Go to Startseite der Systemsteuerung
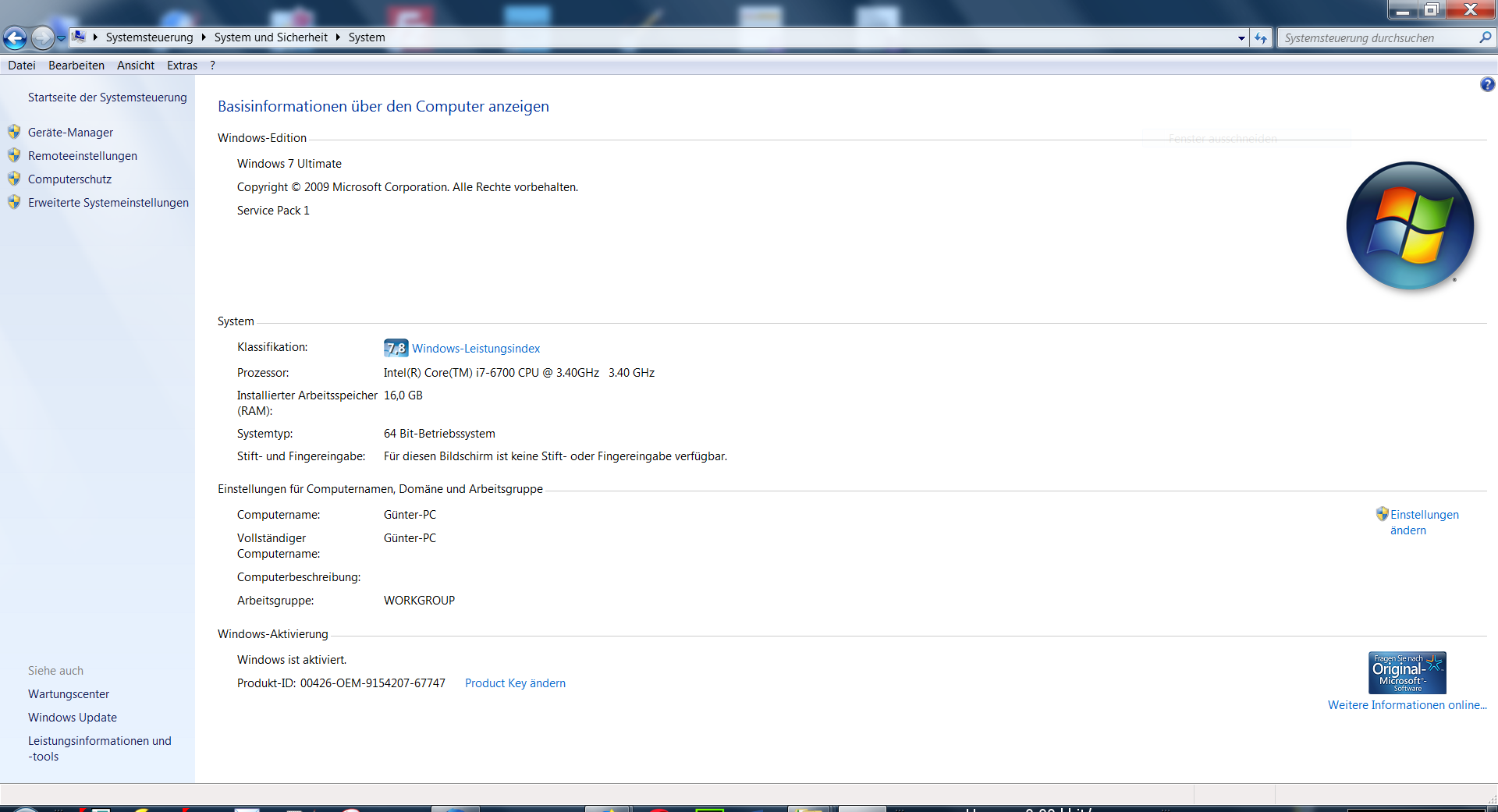Screen dimensions: 1498x812 point(108,98)
